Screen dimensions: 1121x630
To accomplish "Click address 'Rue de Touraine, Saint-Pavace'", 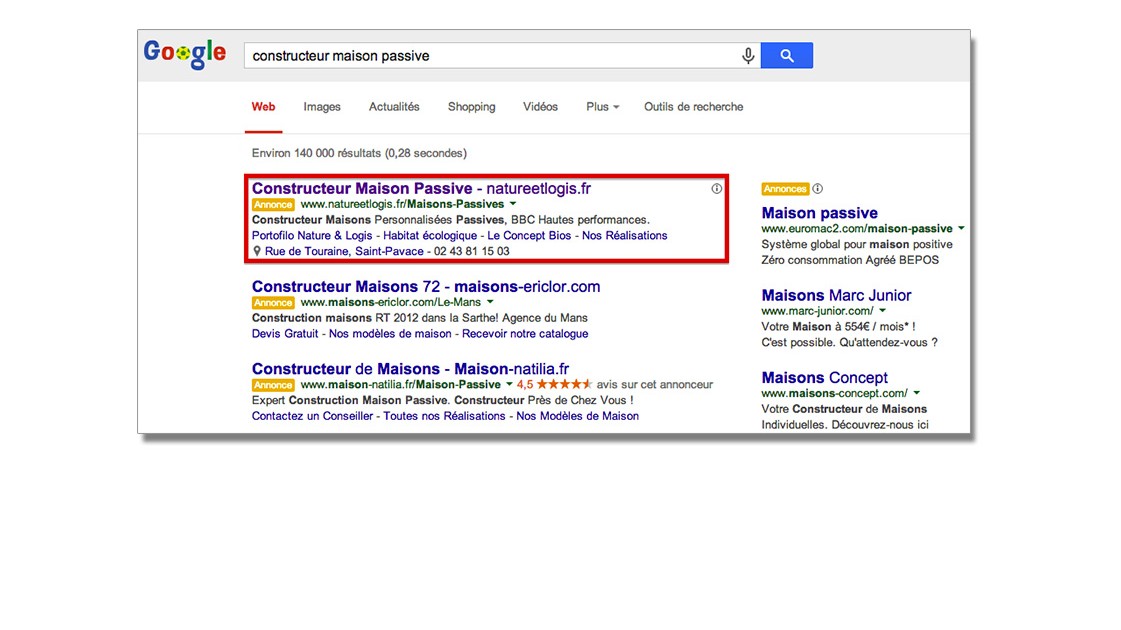I will point(344,251).
